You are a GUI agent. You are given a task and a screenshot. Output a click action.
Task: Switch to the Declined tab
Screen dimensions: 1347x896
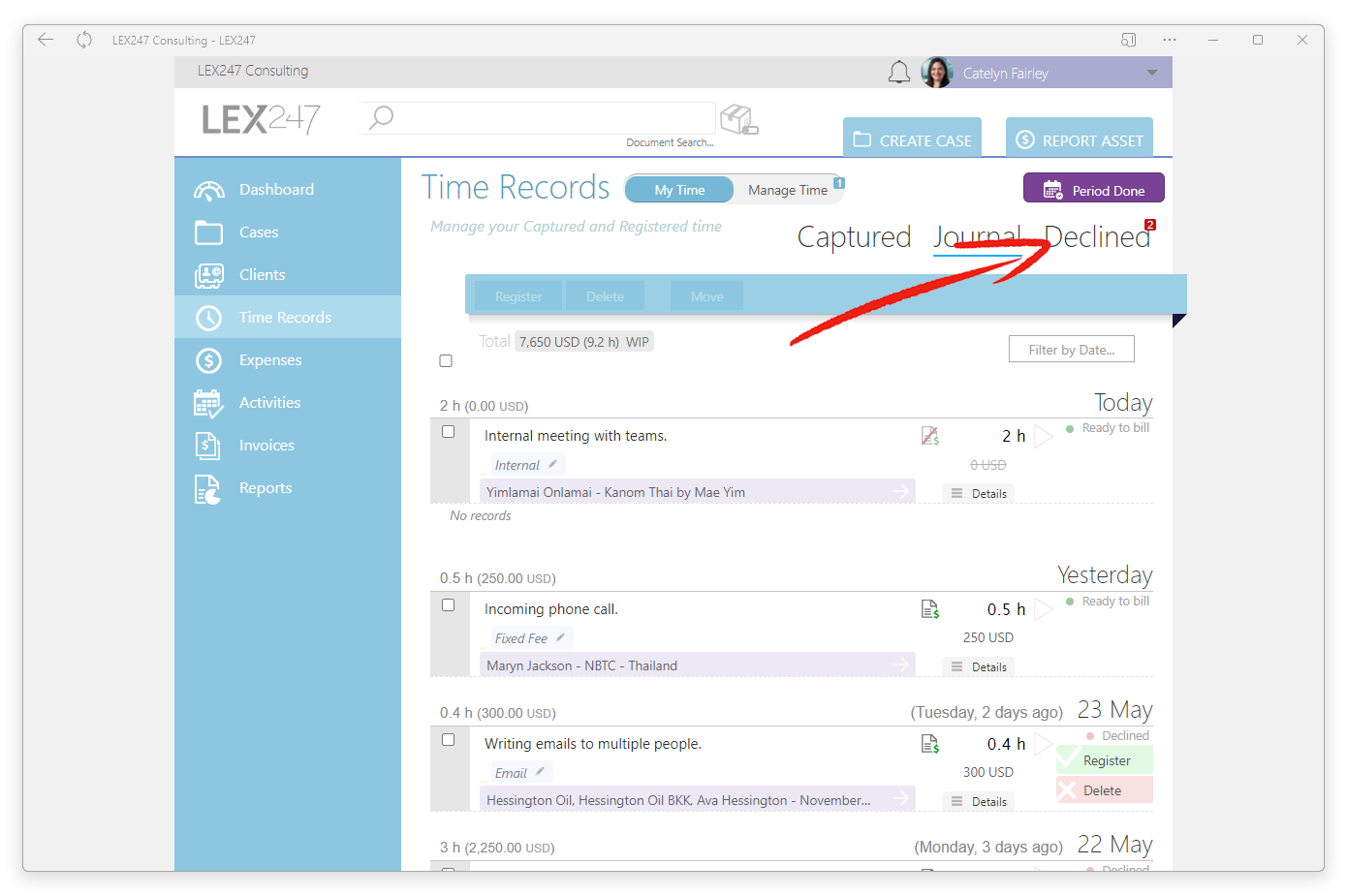point(1097,237)
